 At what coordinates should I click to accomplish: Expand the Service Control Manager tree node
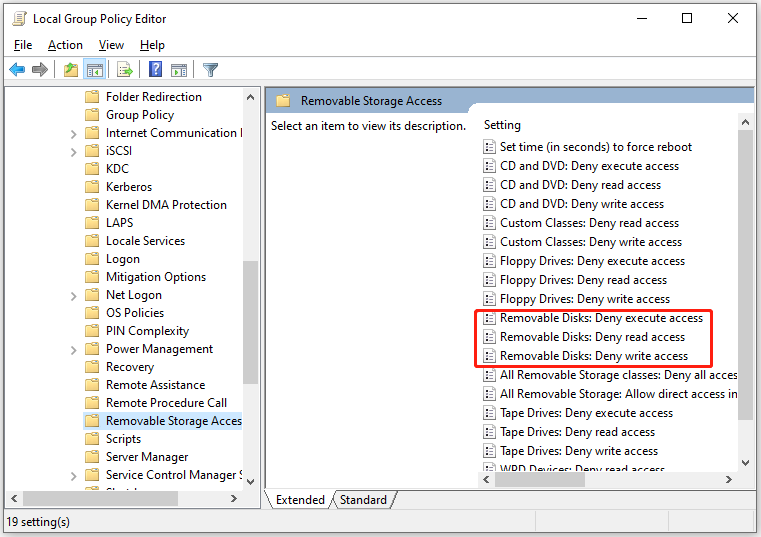[x=73, y=475]
